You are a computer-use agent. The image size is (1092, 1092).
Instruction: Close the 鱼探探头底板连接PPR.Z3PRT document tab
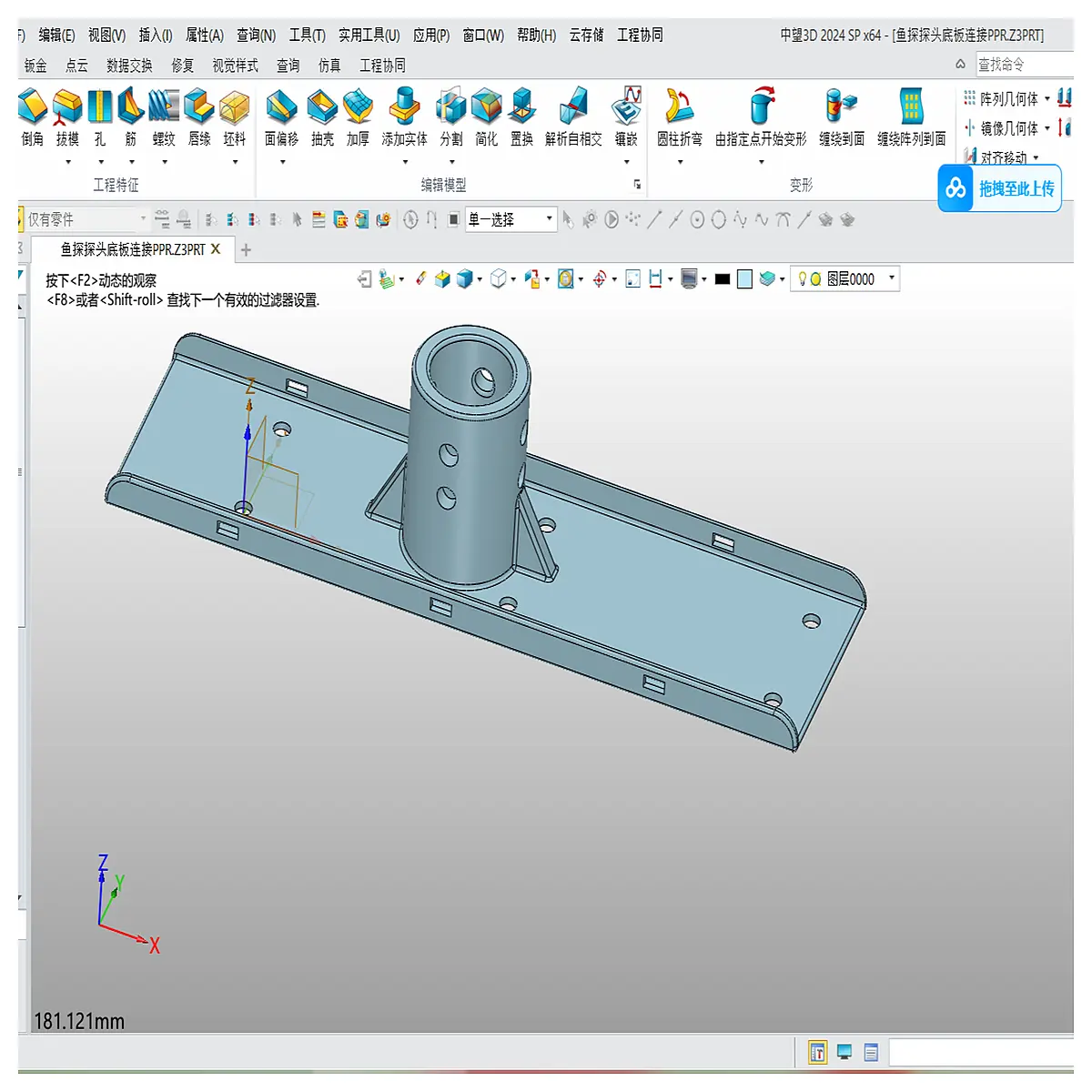coord(216,248)
